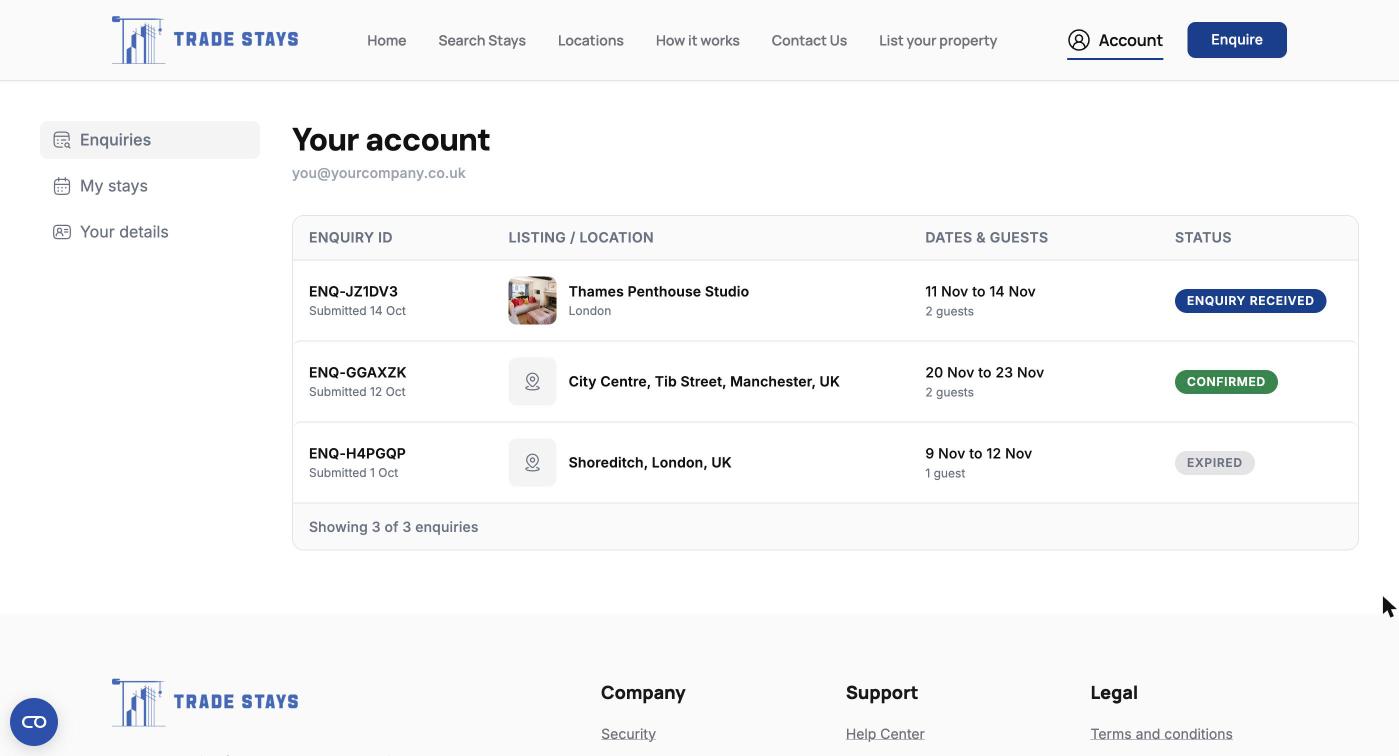Click dates 11 Nov to 14 Nov
The width and height of the screenshot is (1399, 756).
pyautogui.click(x=980, y=292)
